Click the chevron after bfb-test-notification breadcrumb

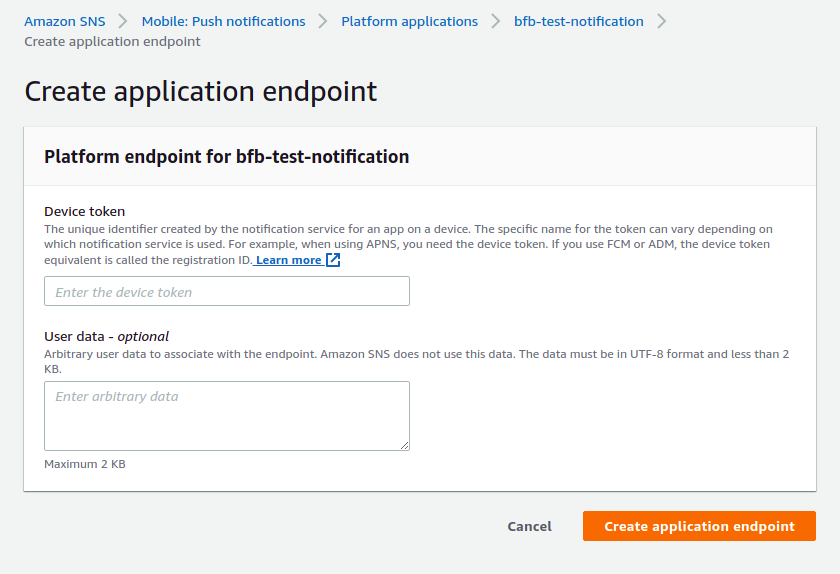[661, 21]
